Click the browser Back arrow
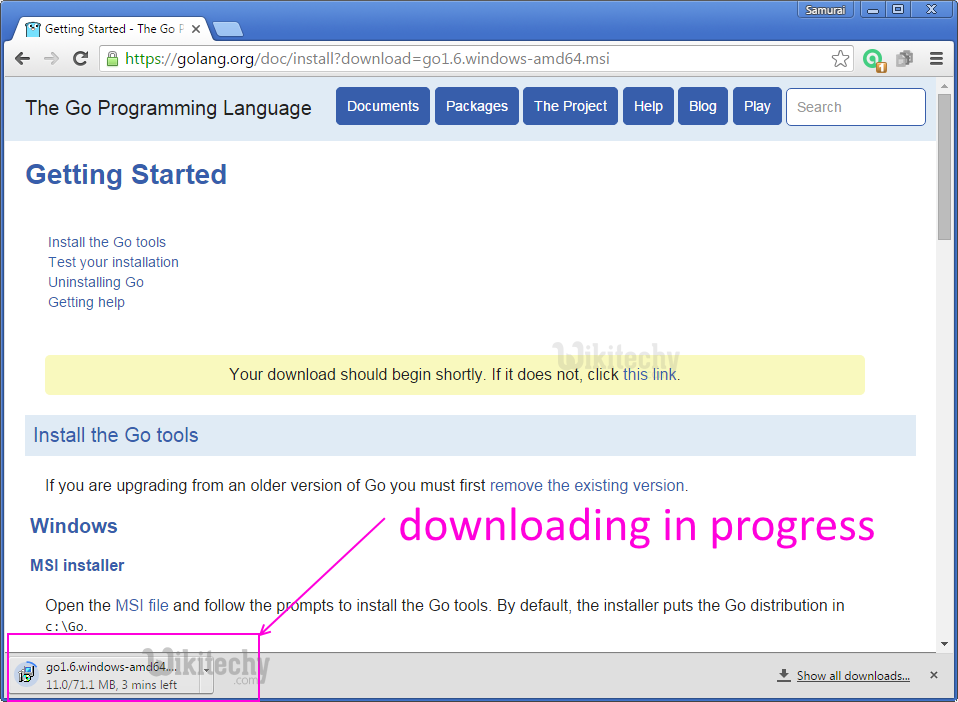 tap(22, 59)
